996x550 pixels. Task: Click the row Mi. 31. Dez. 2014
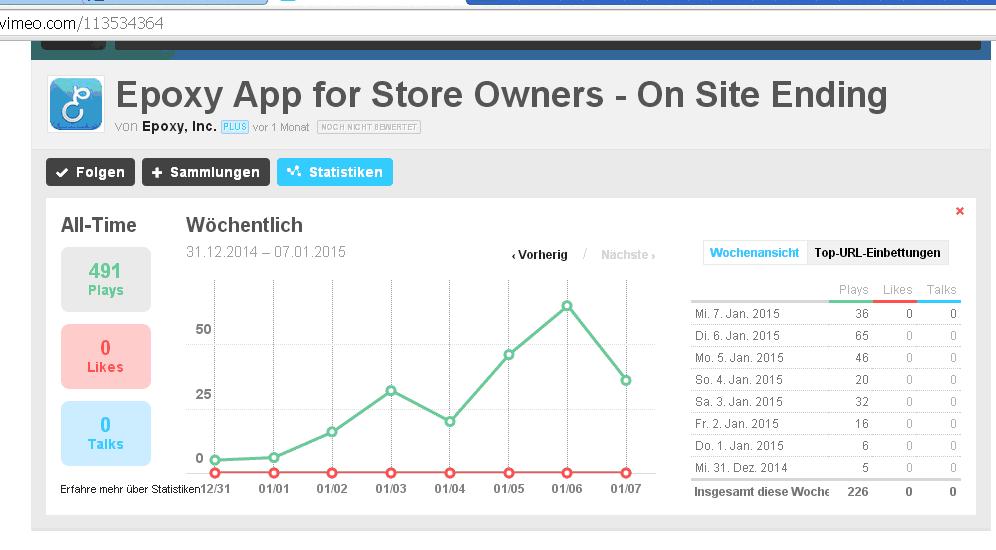point(826,468)
